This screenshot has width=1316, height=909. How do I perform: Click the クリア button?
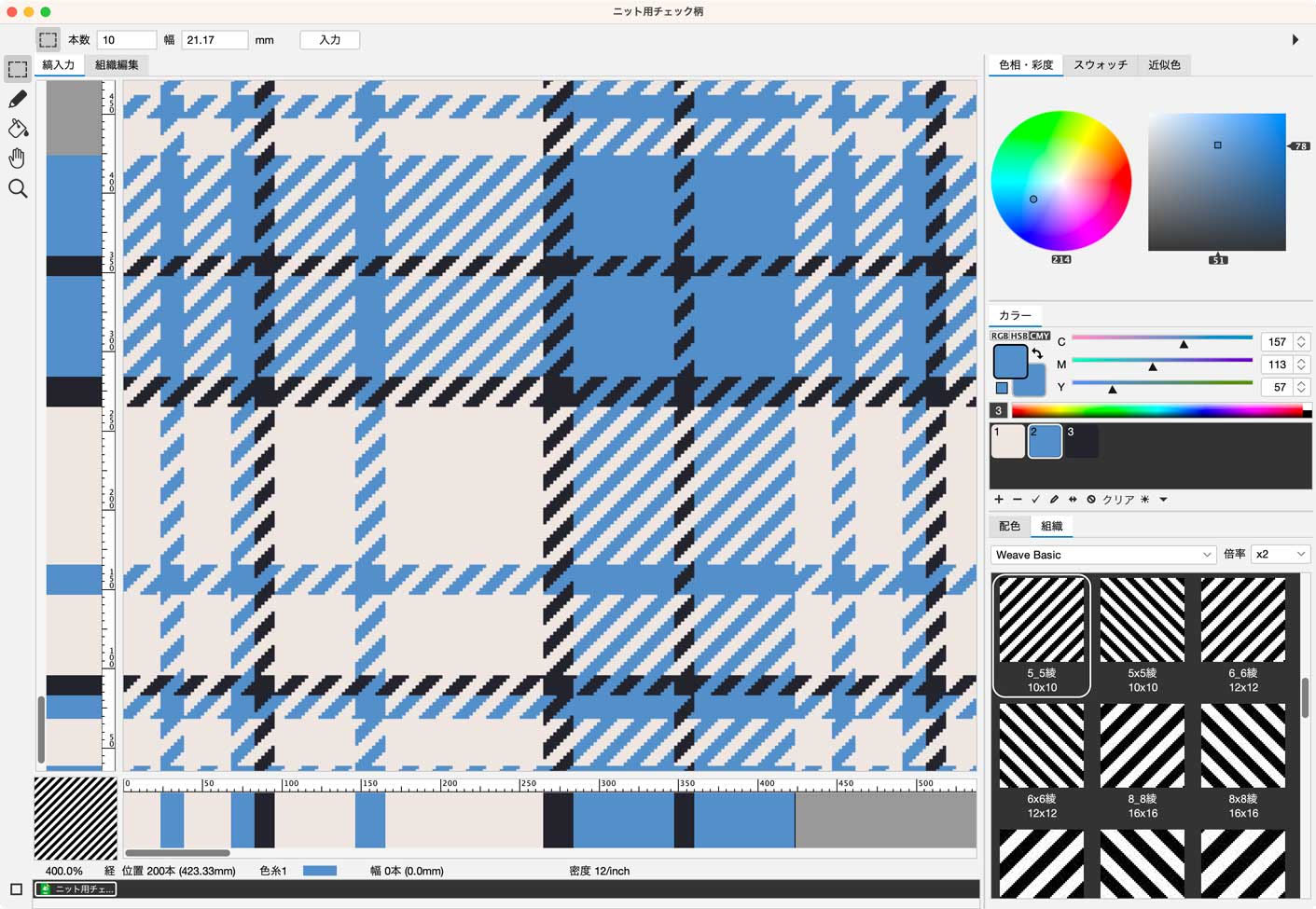point(1118,500)
